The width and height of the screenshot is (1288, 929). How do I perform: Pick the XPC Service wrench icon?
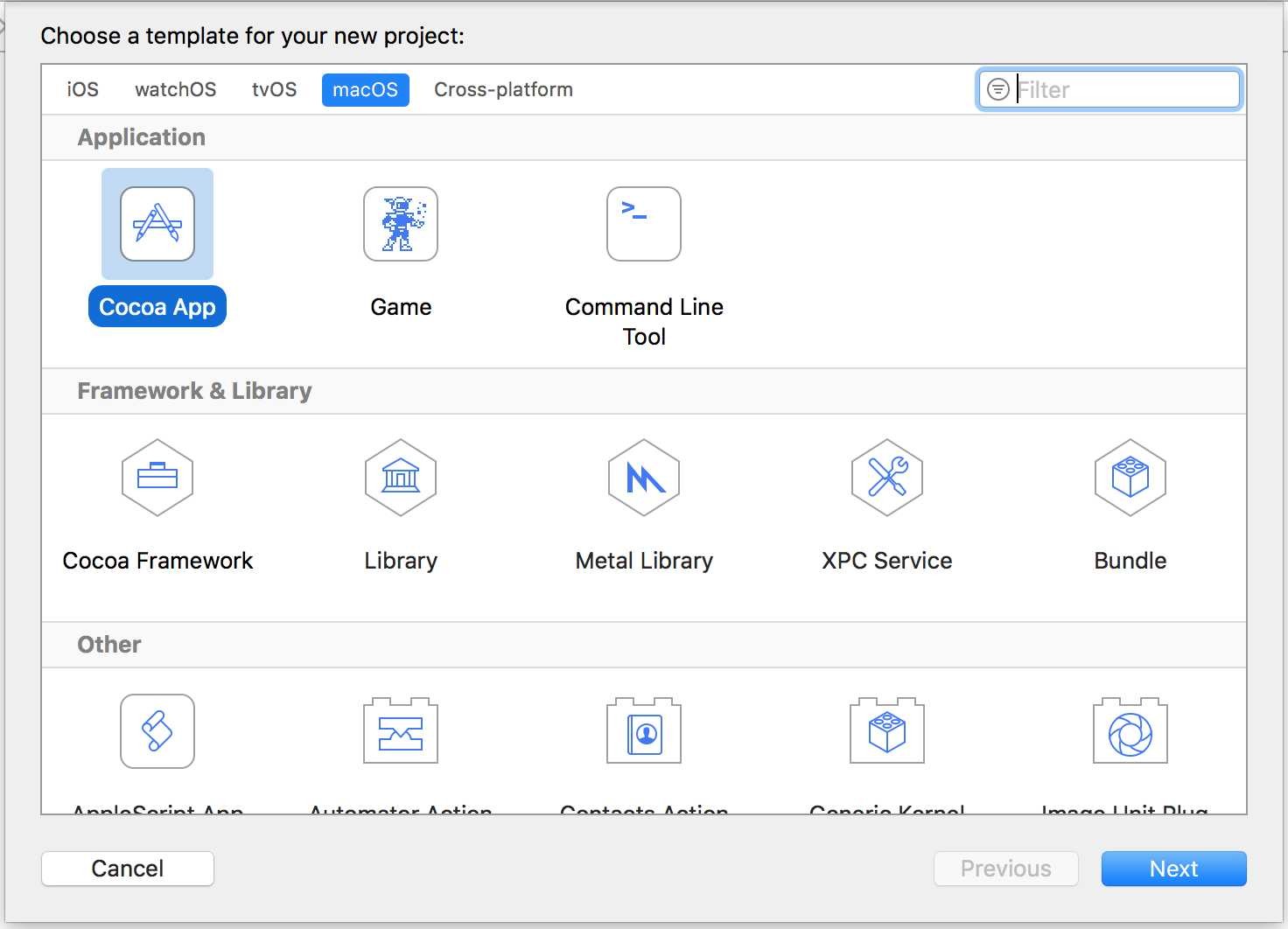[x=887, y=478]
